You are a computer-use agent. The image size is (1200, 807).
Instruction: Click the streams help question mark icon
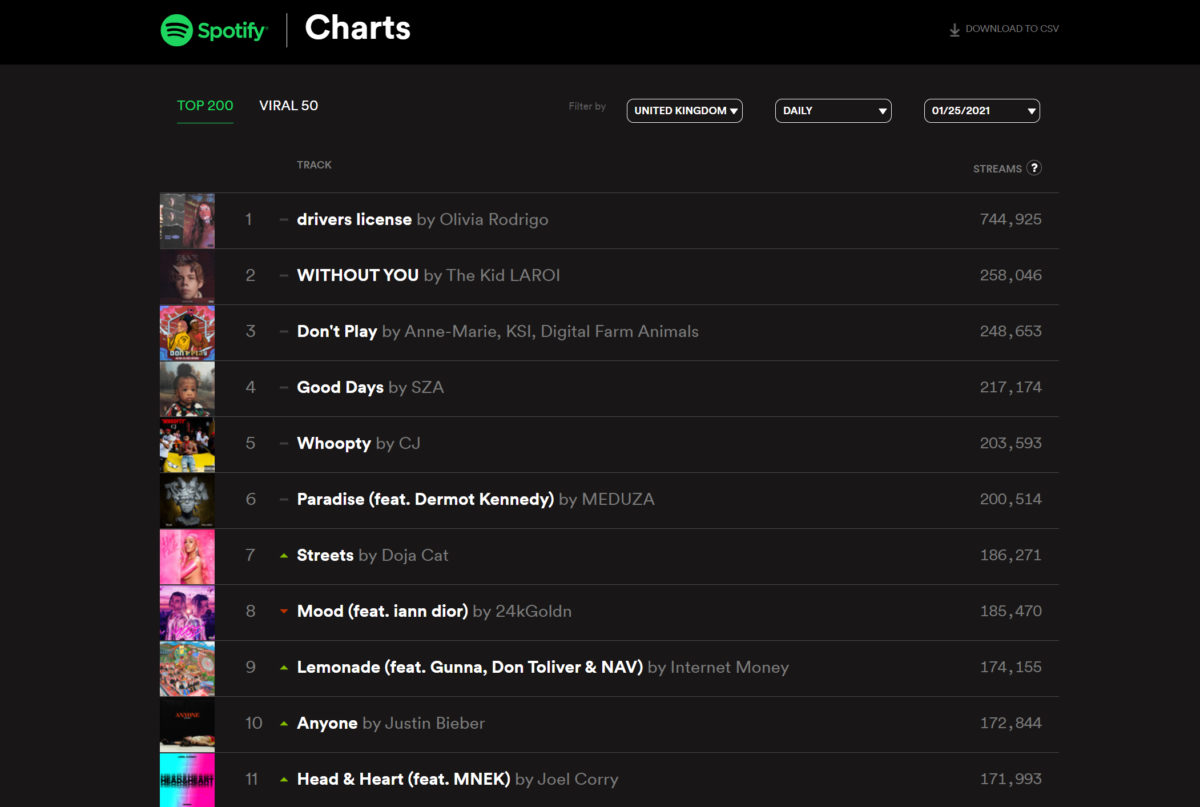pos(1034,168)
